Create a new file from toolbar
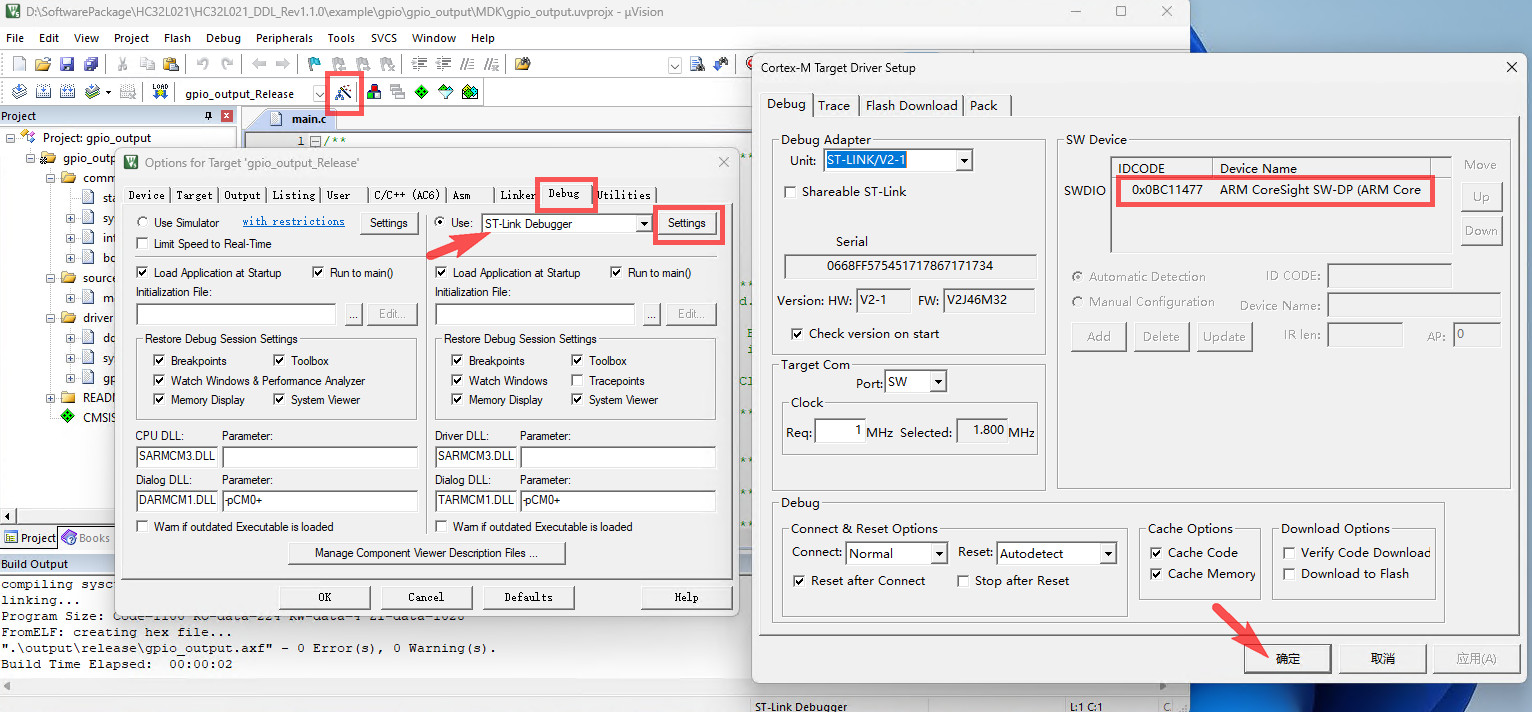This screenshot has height=712, width=1532. tap(19, 64)
